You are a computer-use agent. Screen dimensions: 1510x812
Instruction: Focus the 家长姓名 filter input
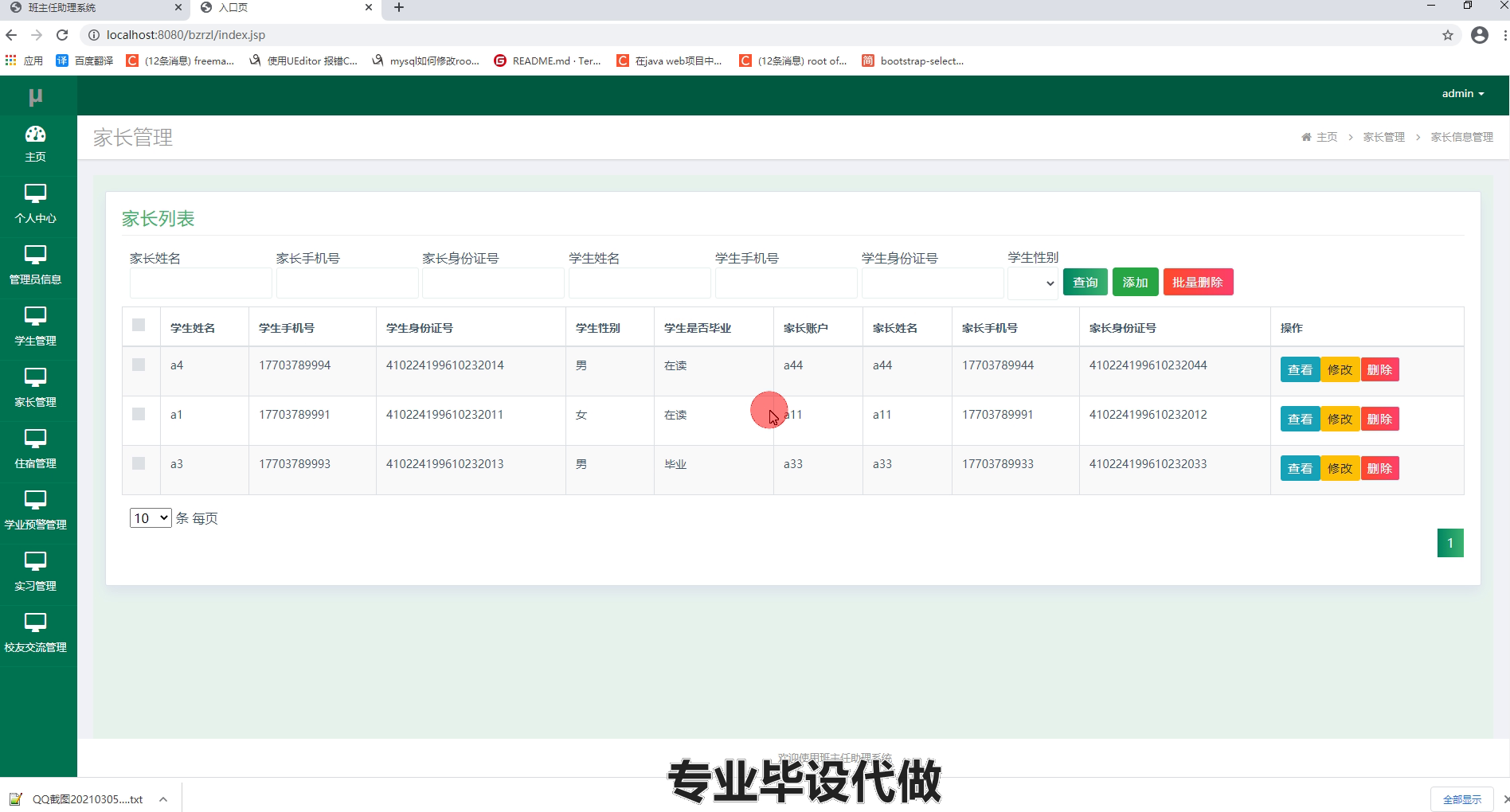click(x=201, y=283)
